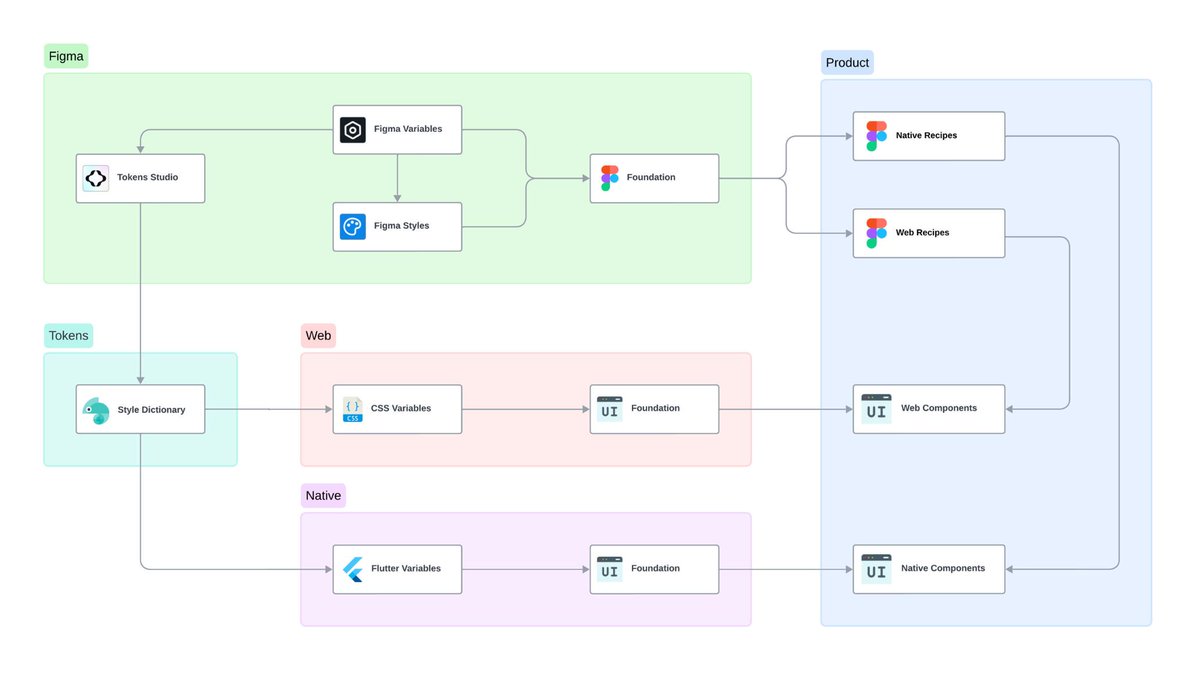Screen dimensions: 1200x678
Task: Select the Product group label
Action: 847,62
